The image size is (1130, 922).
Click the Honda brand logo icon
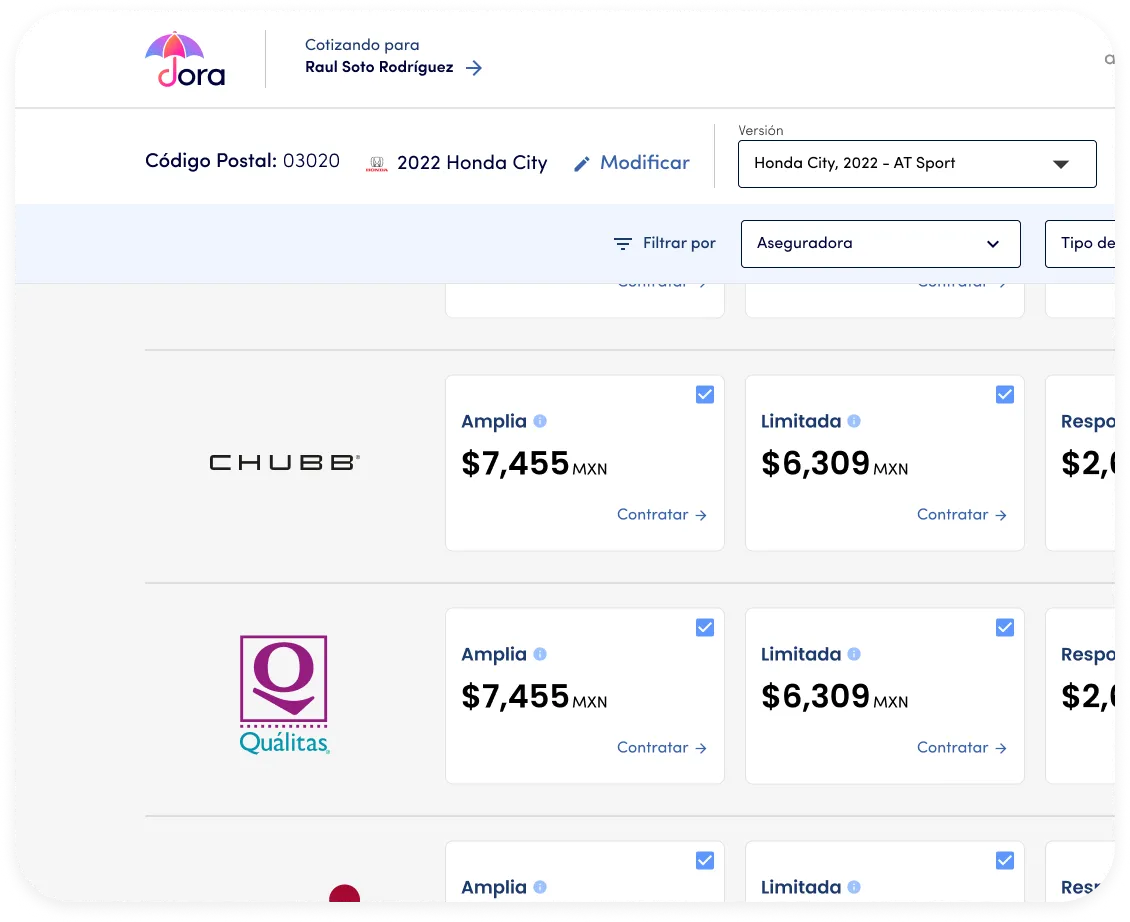click(377, 164)
